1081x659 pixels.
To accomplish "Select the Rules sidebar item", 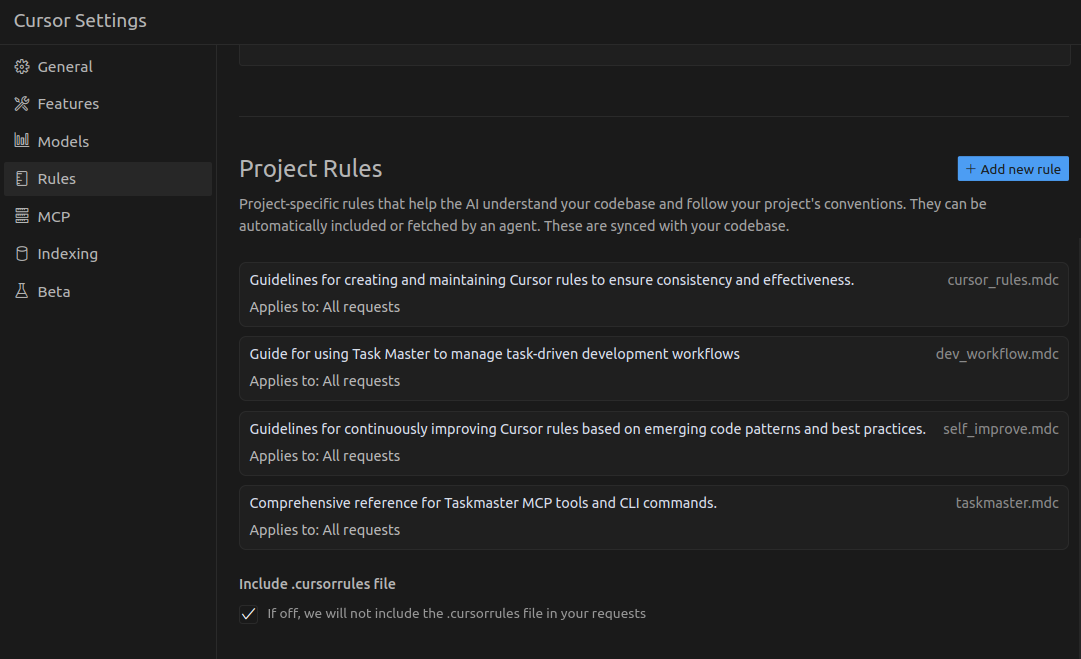I will [x=108, y=179].
